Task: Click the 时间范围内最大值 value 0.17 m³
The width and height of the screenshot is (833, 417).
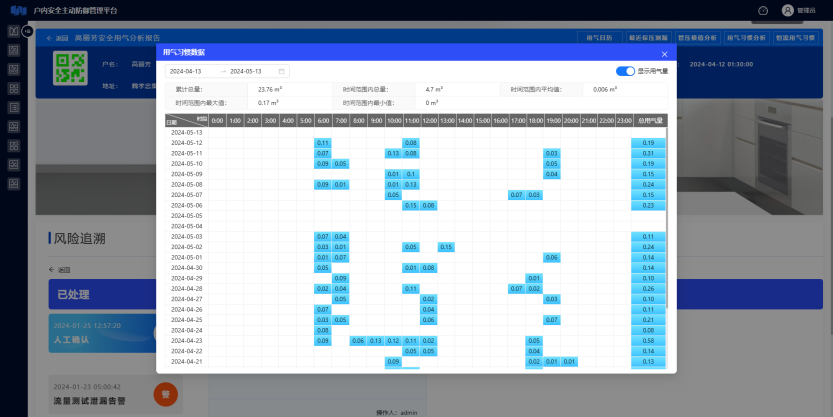Action: click(x=268, y=103)
